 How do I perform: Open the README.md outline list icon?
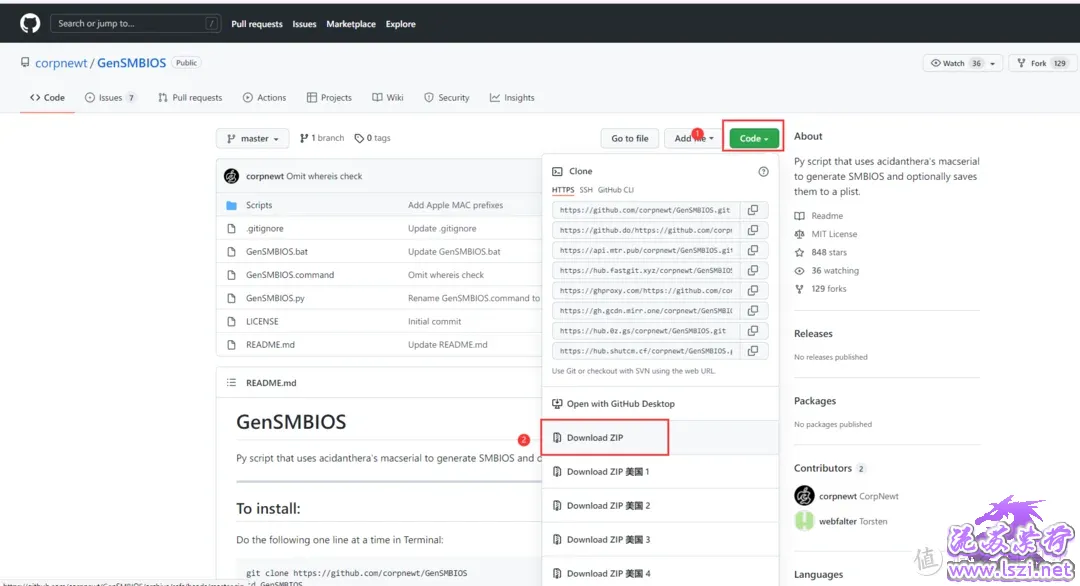(231, 383)
